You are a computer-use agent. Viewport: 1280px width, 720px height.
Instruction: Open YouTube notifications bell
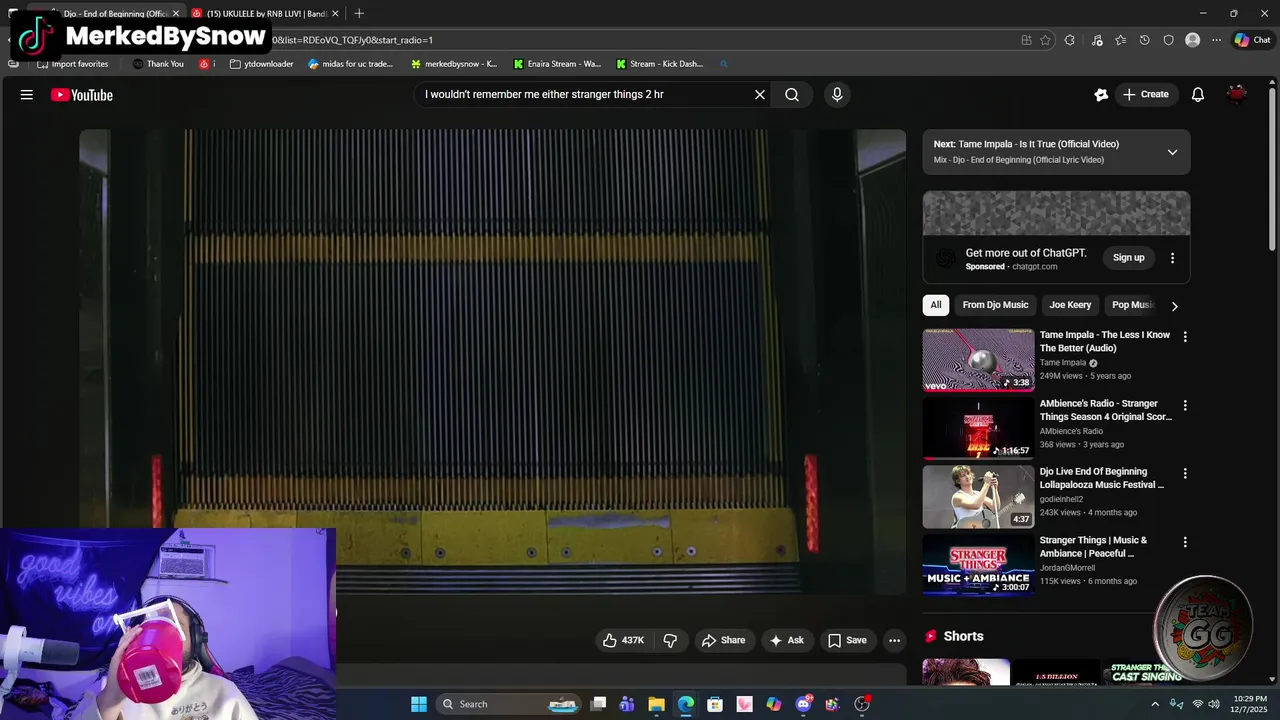[x=1198, y=95]
